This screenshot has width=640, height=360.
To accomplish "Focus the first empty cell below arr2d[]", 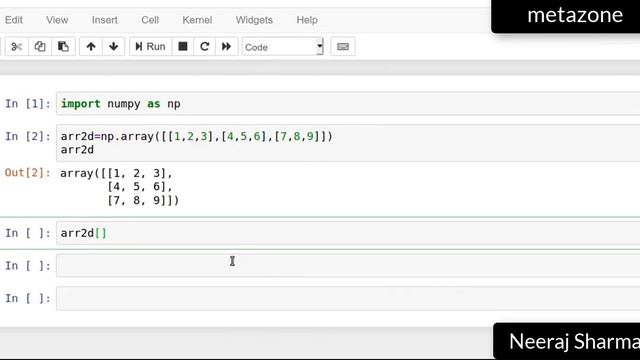I will click(348, 266).
